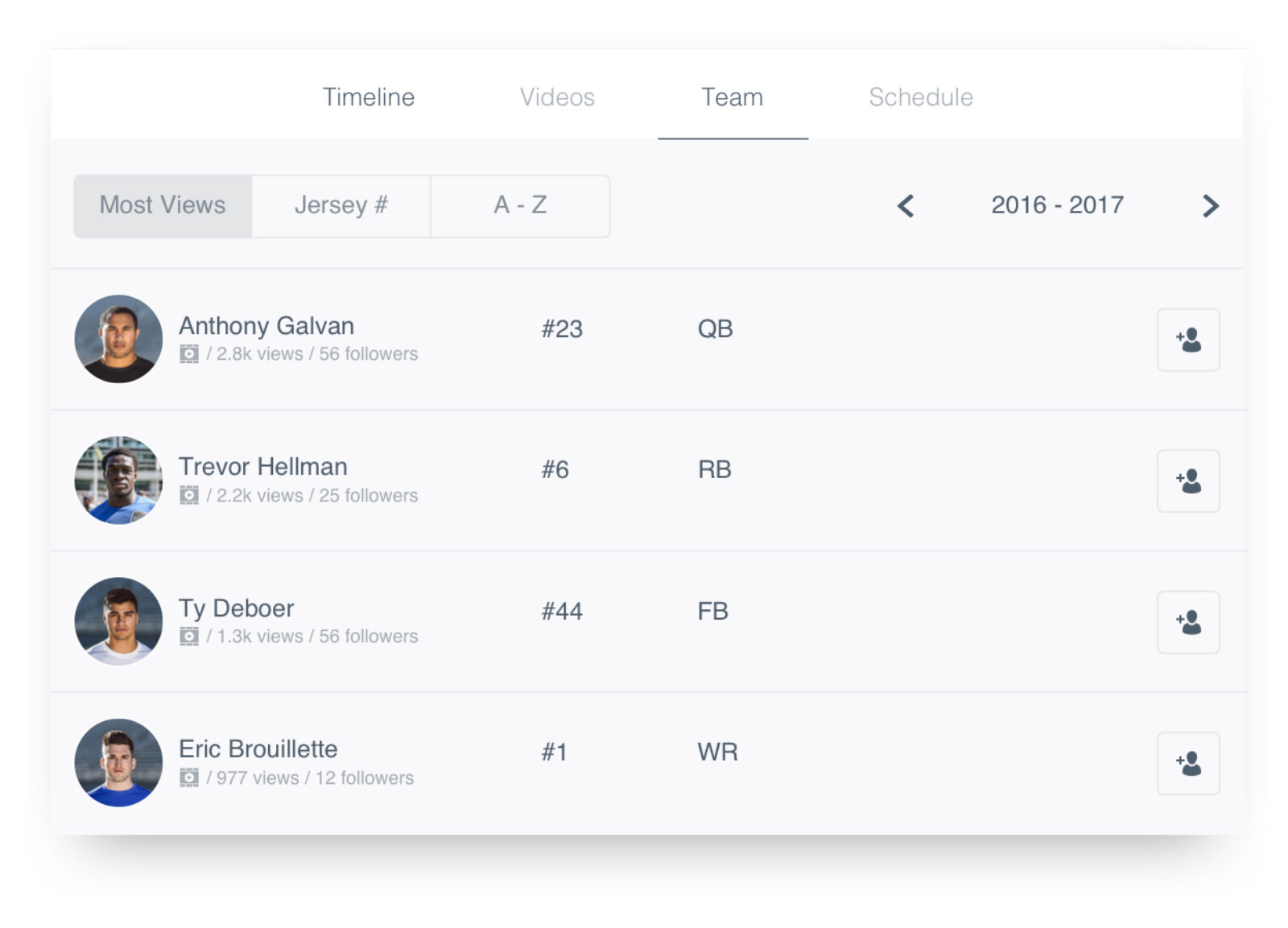Open Eric Brouillette's player profile
Image resolution: width=1288 pixels, height=928 pixels.
pyautogui.click(x=258, y=749)
